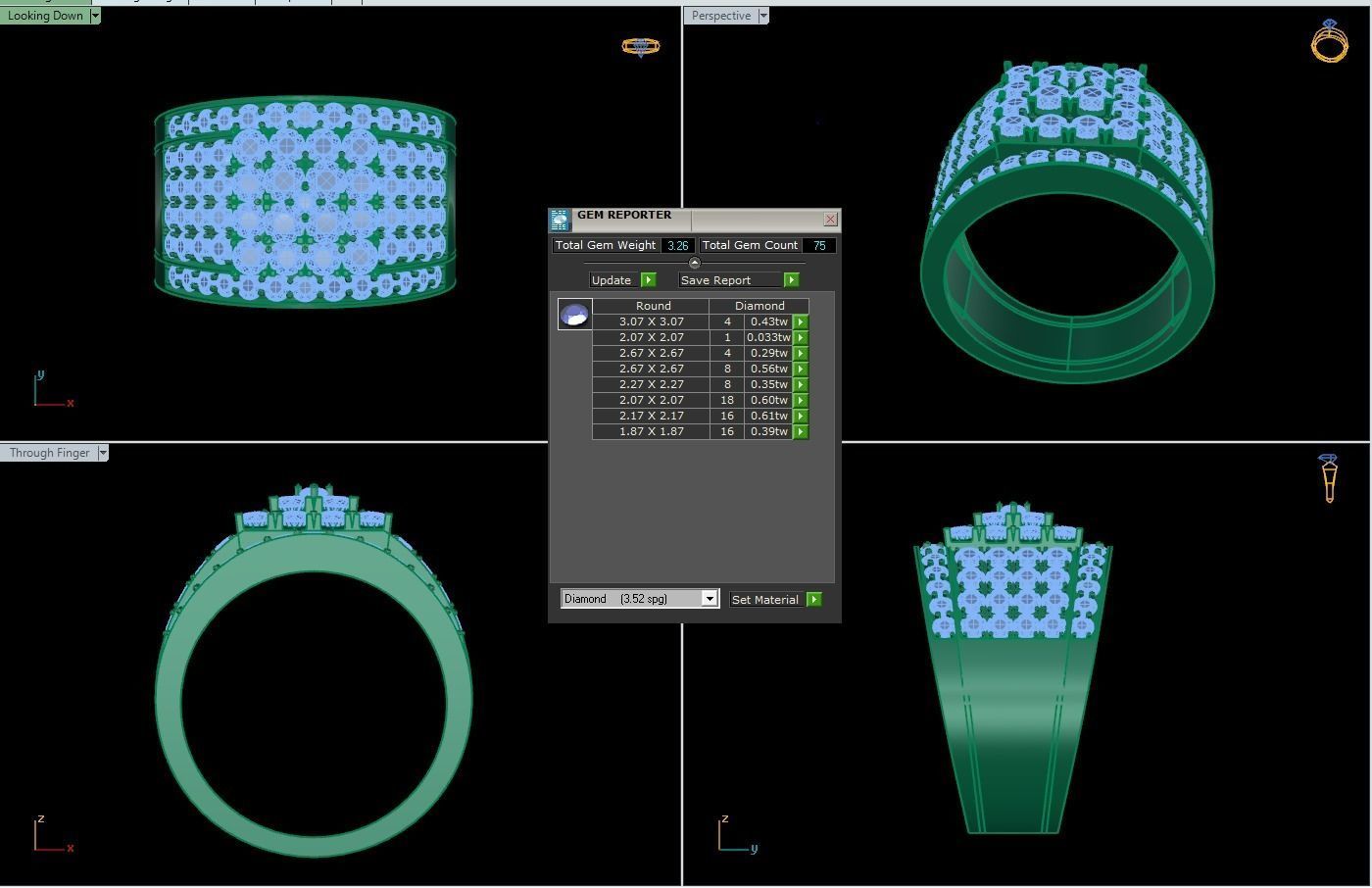
Task: Click the 0.60tw weight cell
Action: [x=768, y=400]
